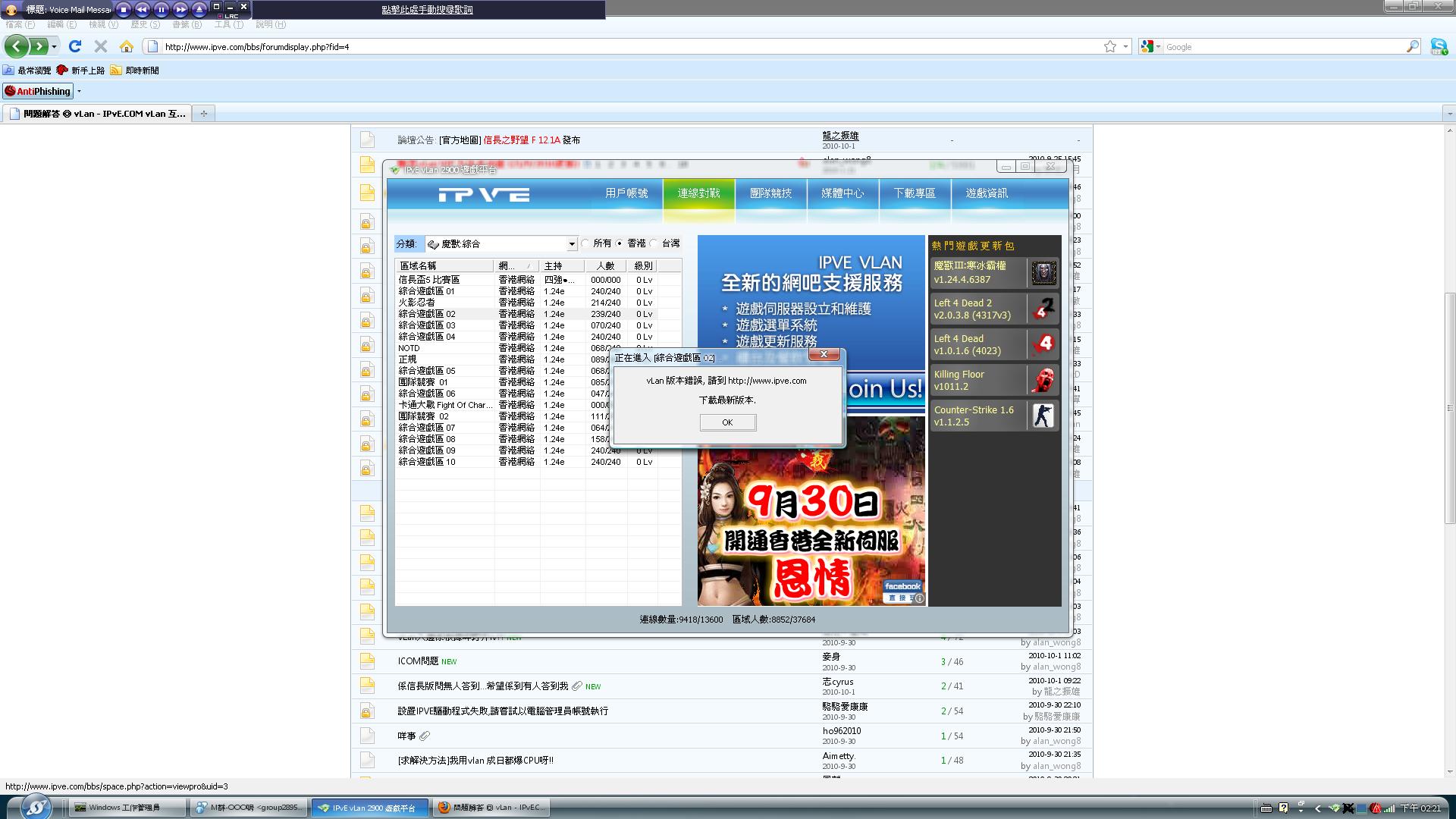The width and height of the screenshot is (1456, 819).
Task: Pause playback in the music player widget
Action: [x=161, y=9]
